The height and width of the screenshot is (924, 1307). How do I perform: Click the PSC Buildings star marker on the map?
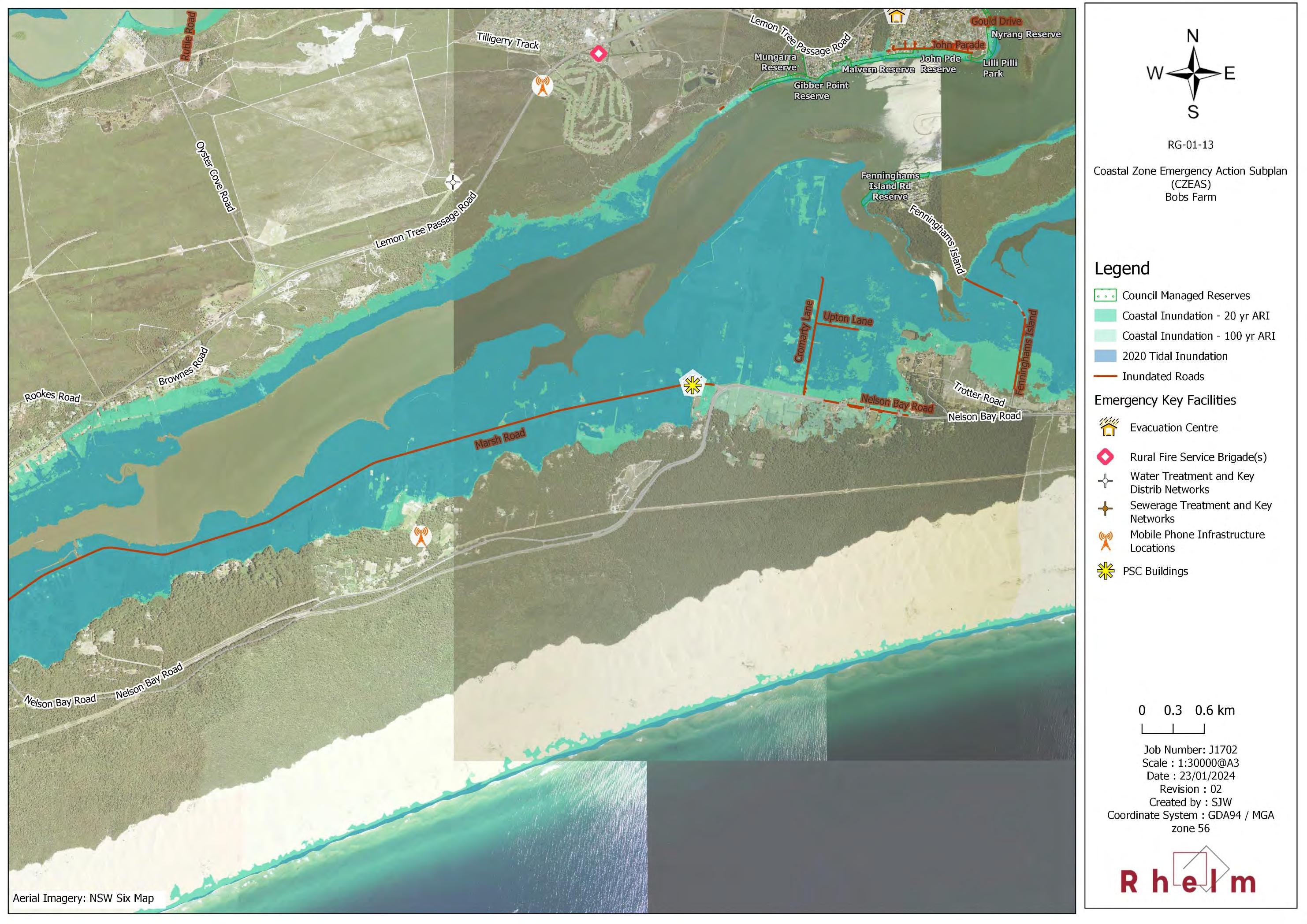(x=692, y=385)
